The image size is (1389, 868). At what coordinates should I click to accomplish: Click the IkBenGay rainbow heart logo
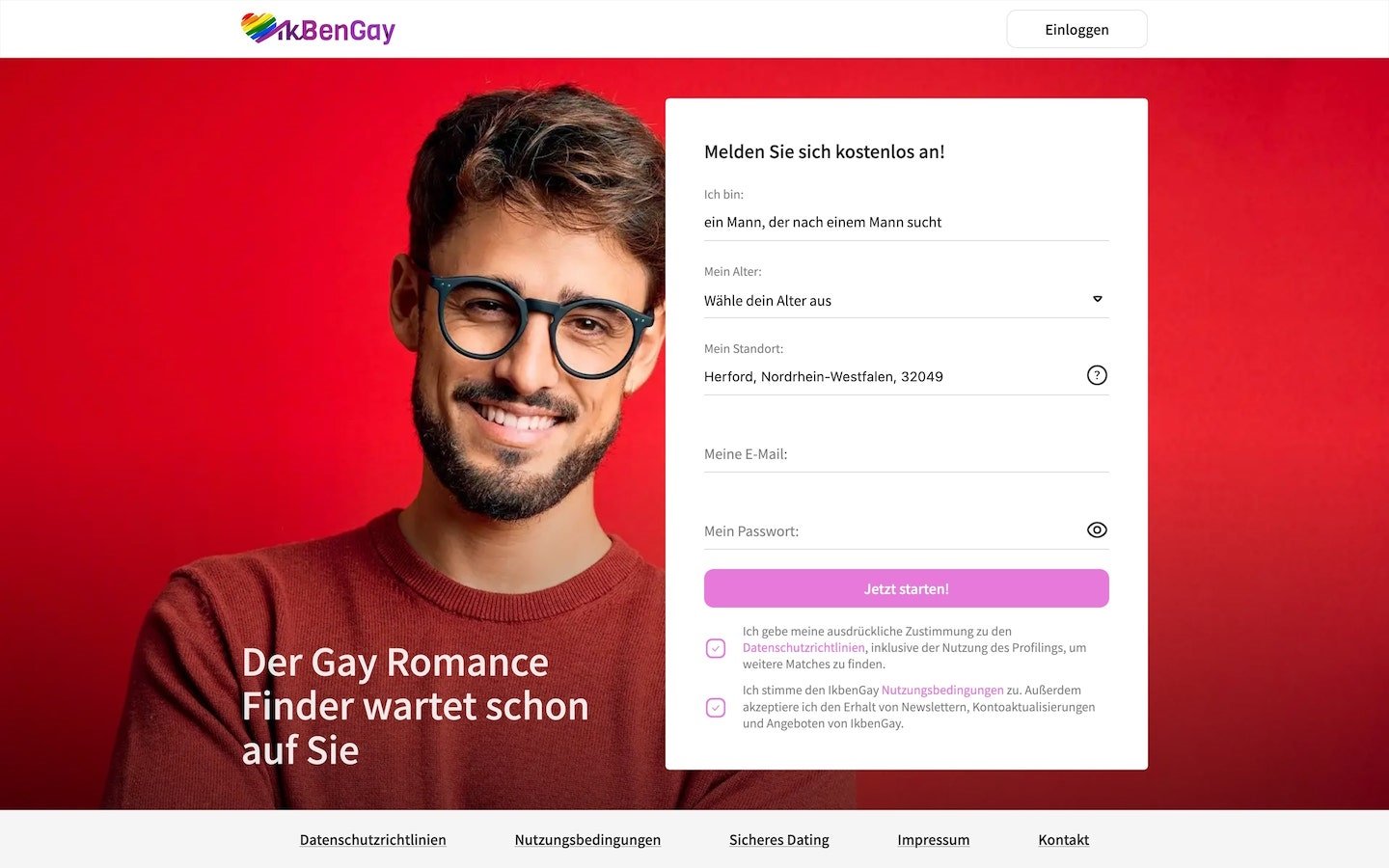[x=318, y=29]
